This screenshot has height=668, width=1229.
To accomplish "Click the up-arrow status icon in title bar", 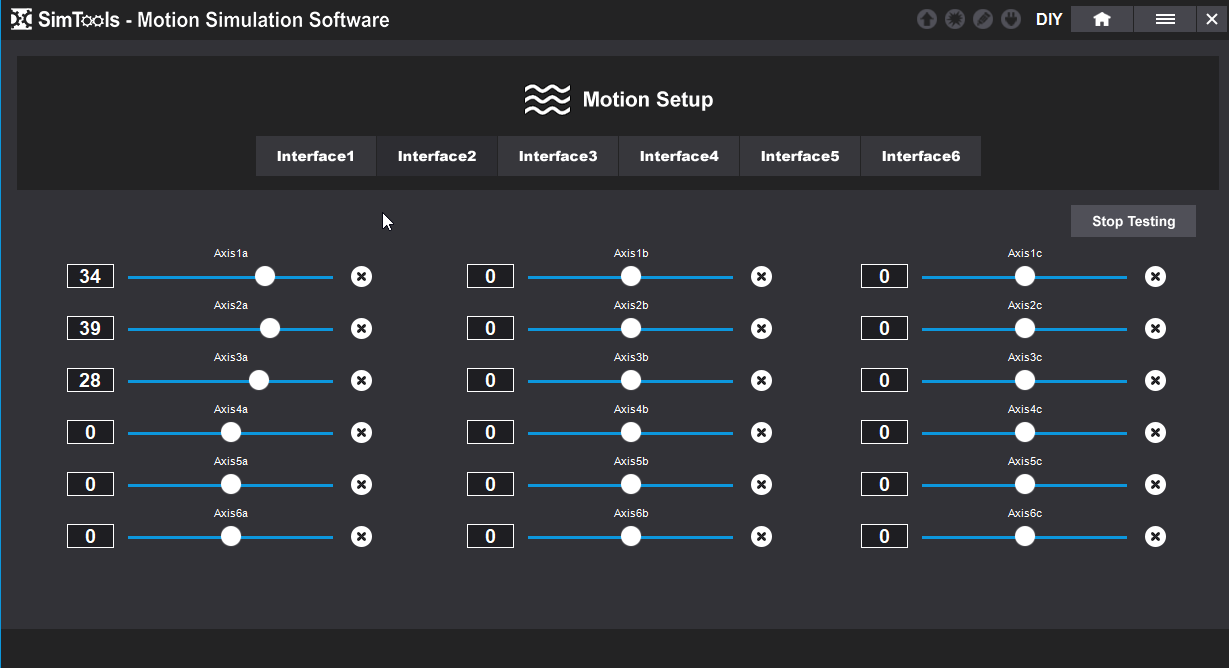I will (x=927, y=19).
